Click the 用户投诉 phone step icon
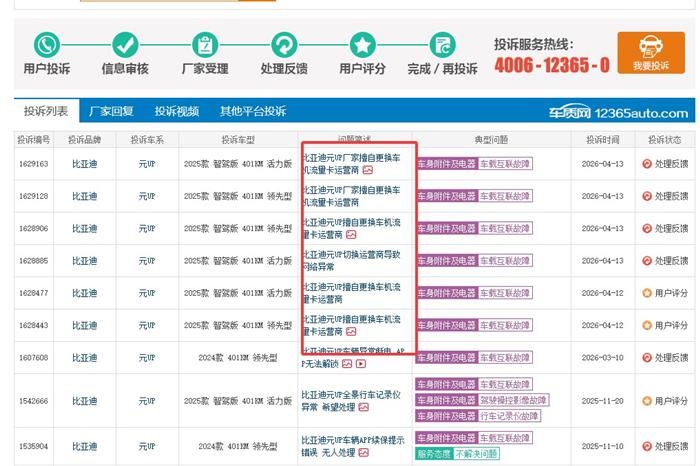 (x=47, y=45)
